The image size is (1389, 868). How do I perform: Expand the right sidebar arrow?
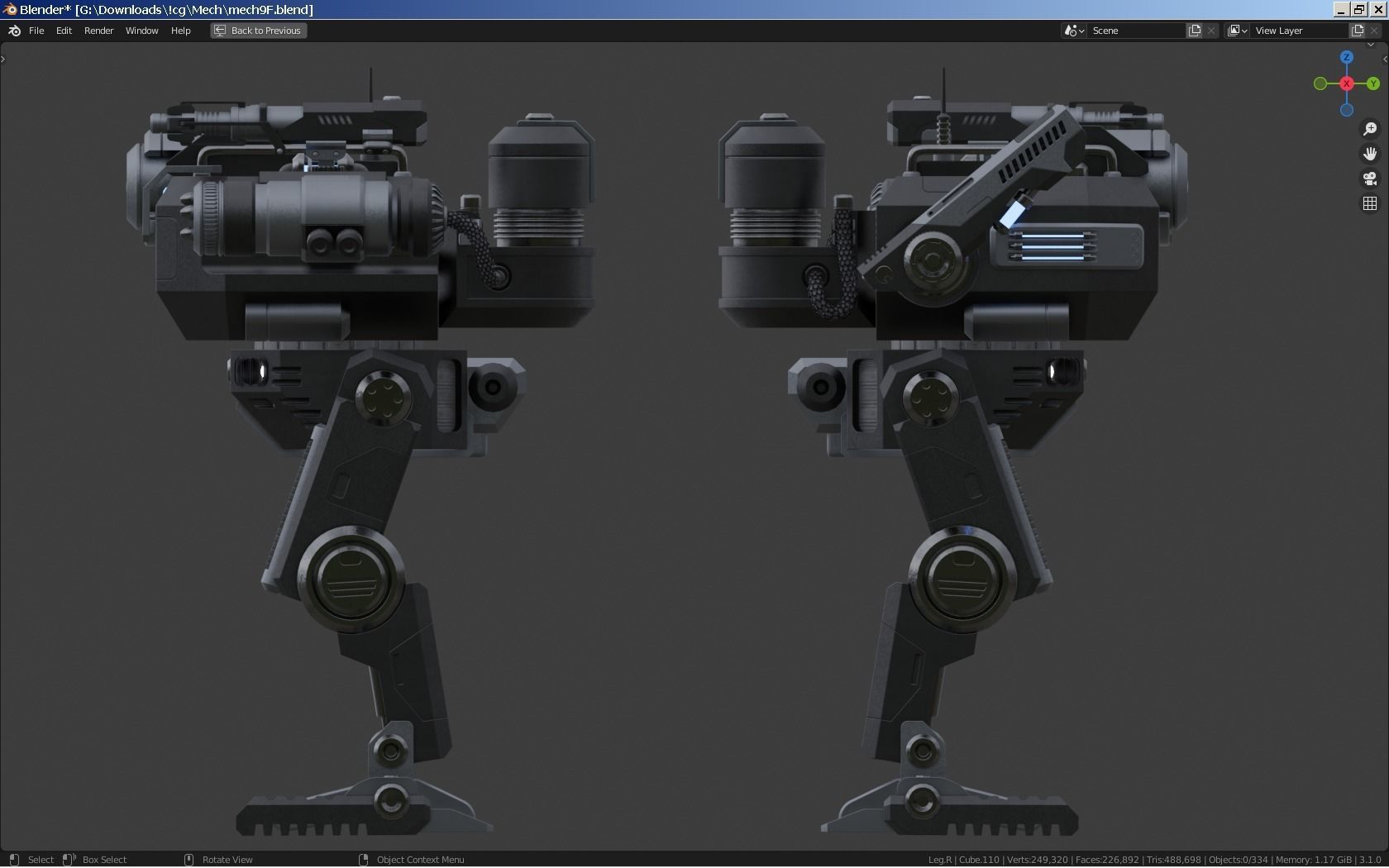tap(1385, 59)
